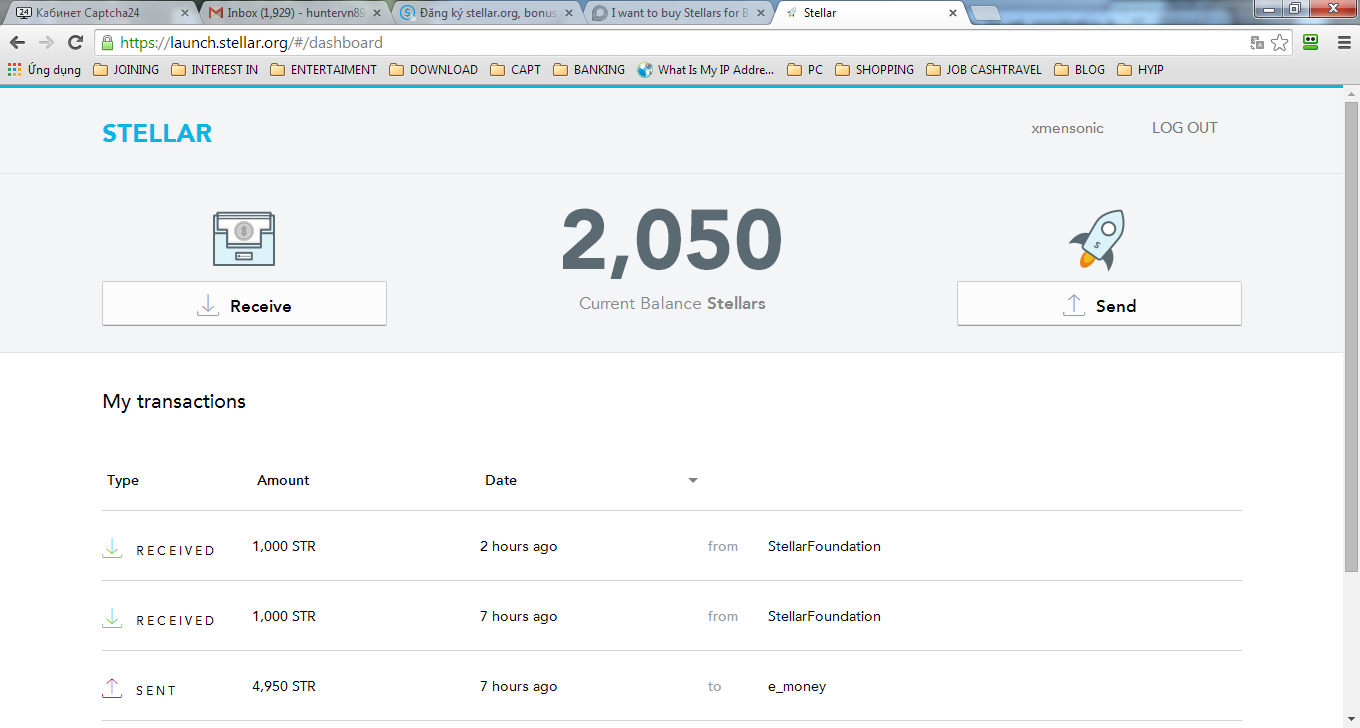1360x728 pixels.
Task: Sort transactions with the Date dropdown arrow
Action: tap(693, 481)
